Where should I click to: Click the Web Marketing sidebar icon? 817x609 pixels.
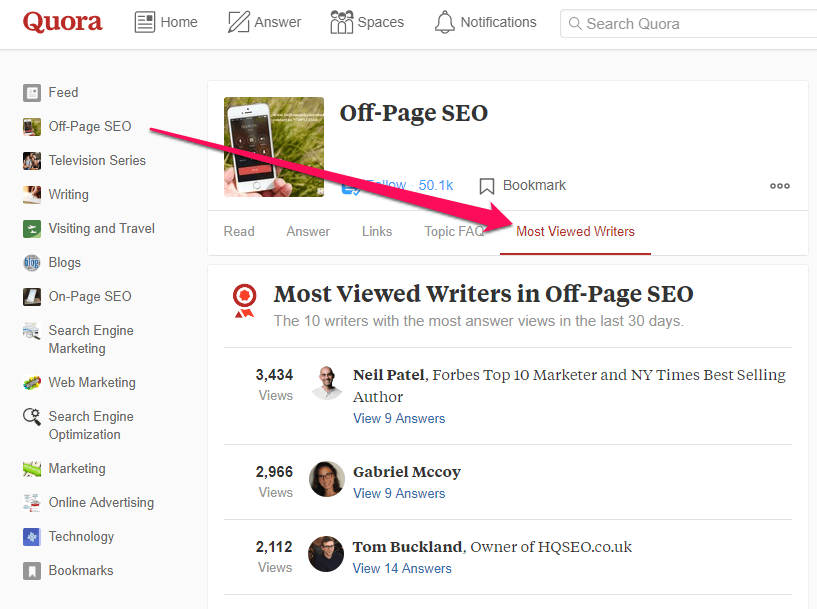click(32, 383)
